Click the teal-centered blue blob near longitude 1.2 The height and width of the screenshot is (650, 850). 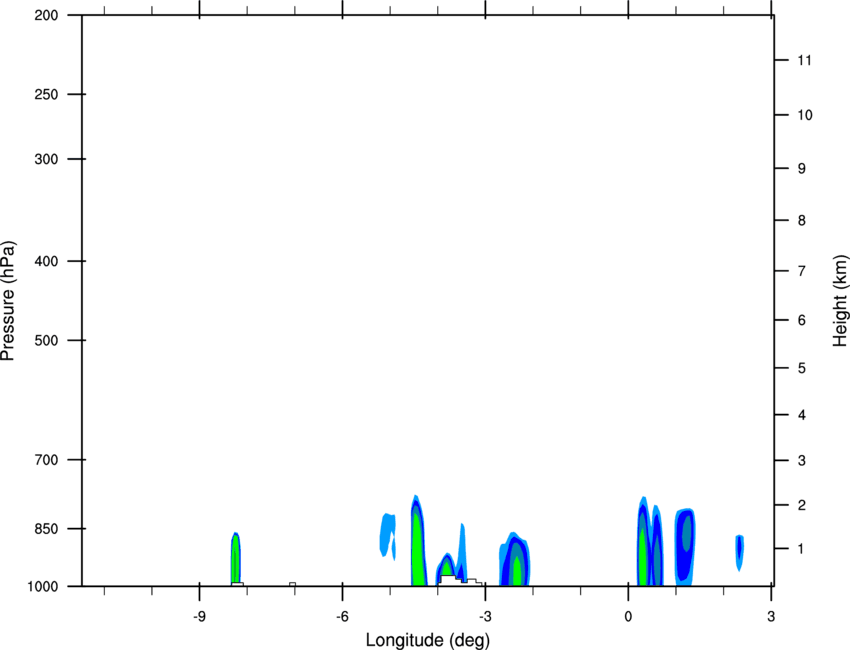point(685,546)
